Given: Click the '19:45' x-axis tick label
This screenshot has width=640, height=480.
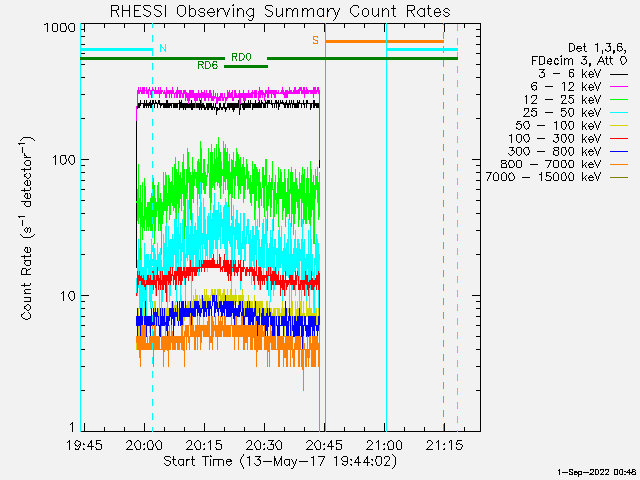Looking at the screenshot, I should [x=84, y=445].
